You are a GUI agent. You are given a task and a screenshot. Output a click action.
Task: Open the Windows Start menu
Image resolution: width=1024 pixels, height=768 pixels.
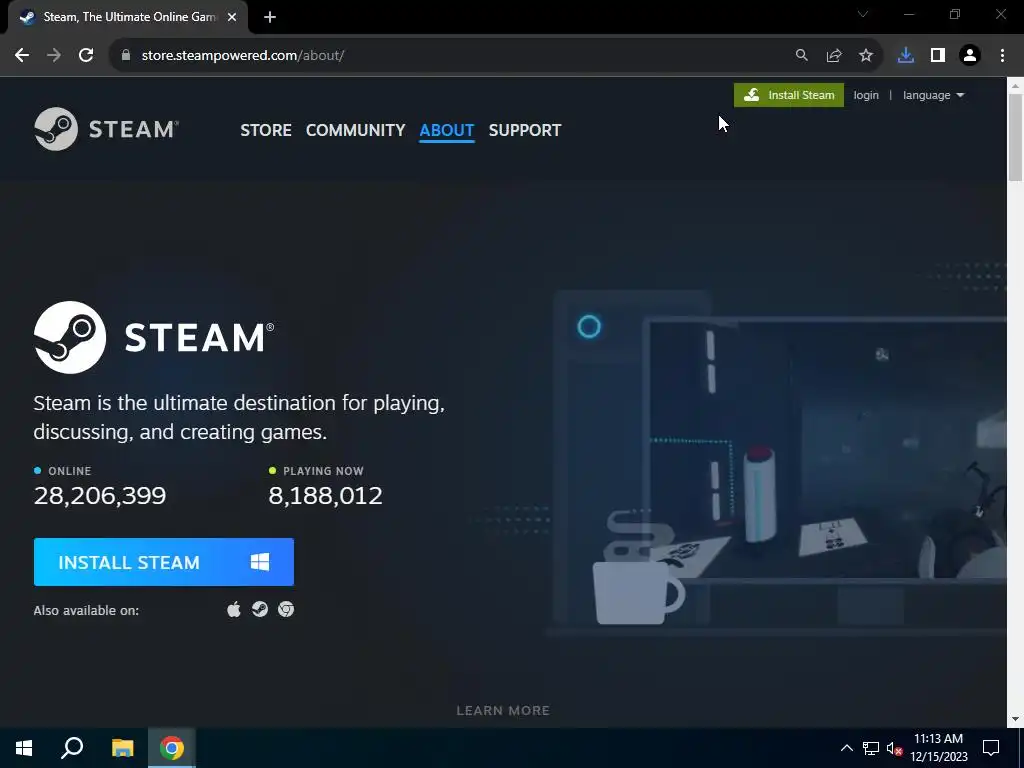[24, 748]
